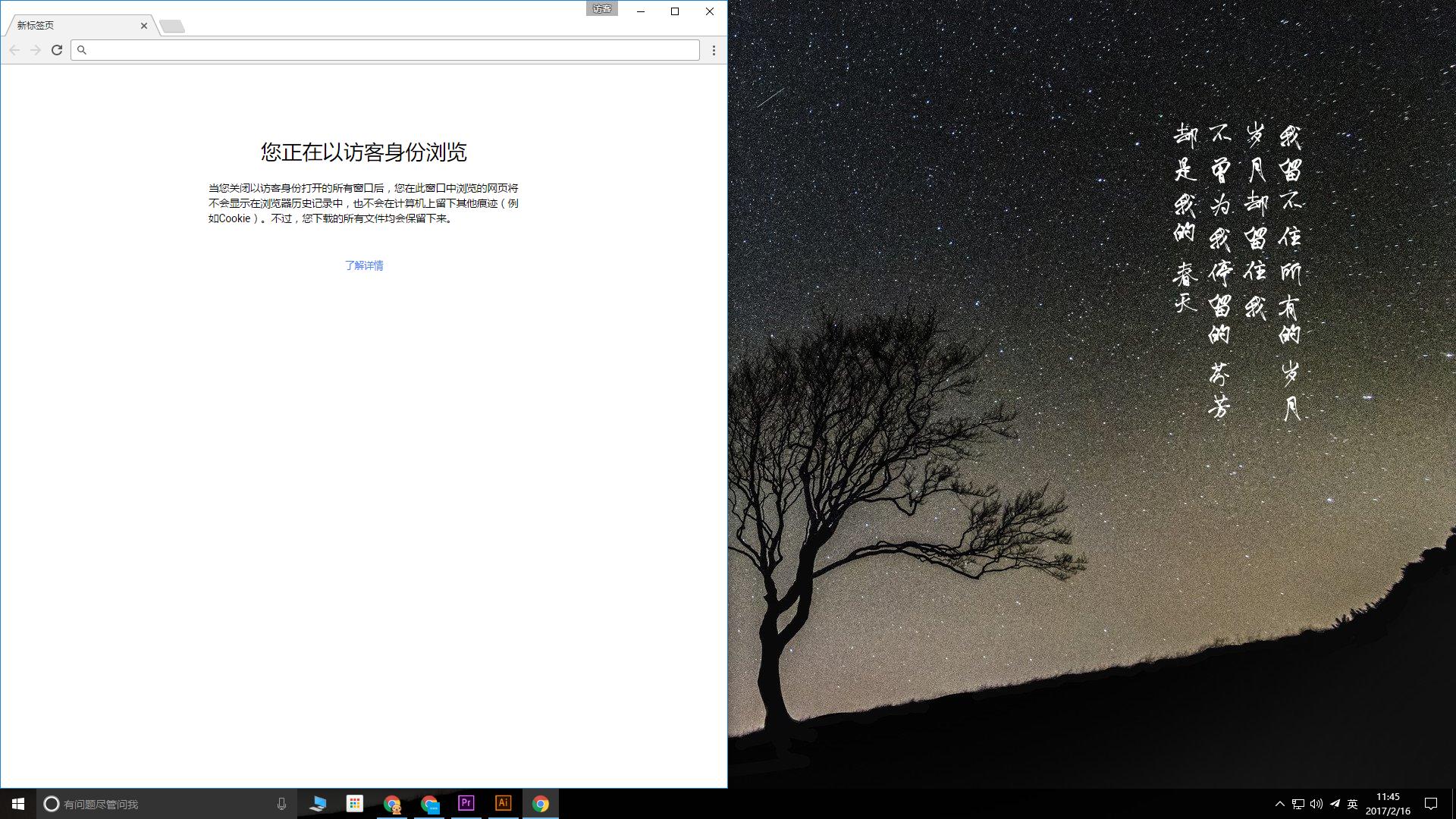Open Adobe Premiere Pro from the taskbar
Viewport: 1456px width, 819px height.
coord(466,804)
